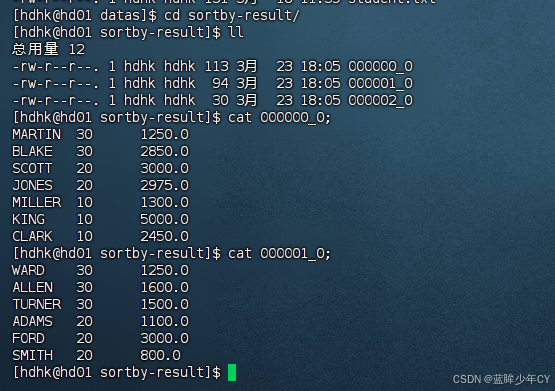
Task: Click the salary value 2850.0
Action: click(x=165, y=151)
